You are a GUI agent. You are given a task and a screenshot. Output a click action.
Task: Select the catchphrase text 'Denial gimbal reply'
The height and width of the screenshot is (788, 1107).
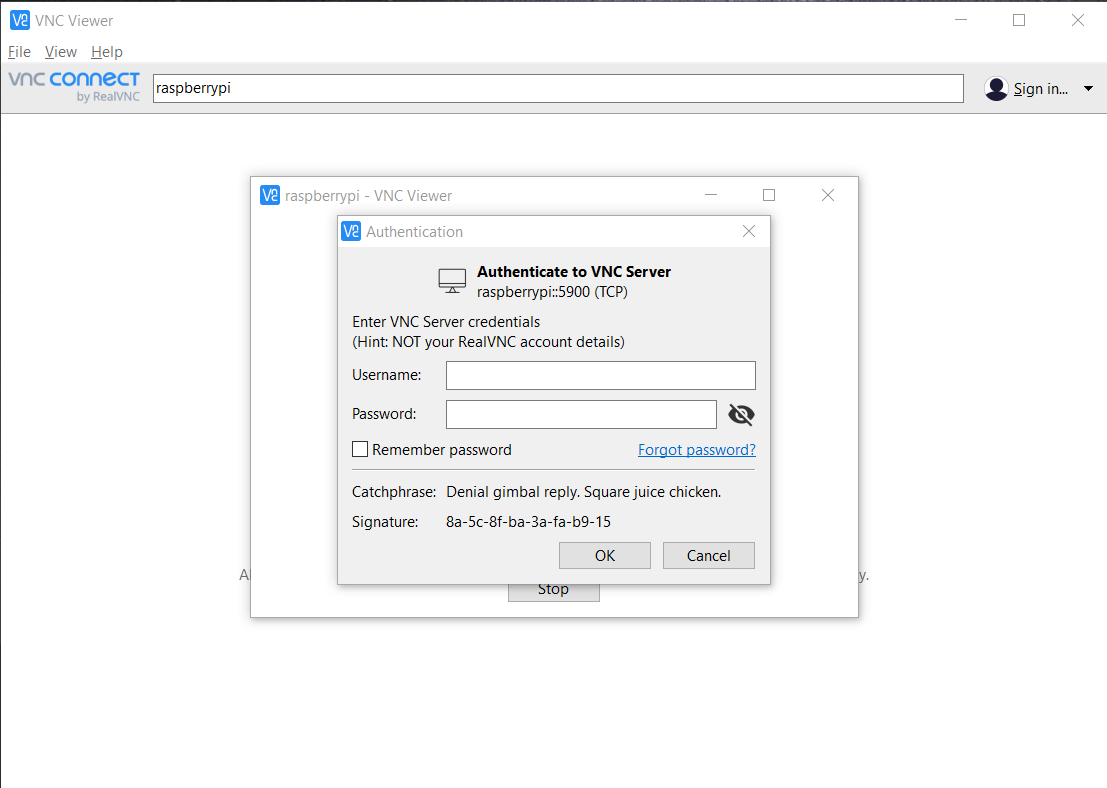[513, 491]
